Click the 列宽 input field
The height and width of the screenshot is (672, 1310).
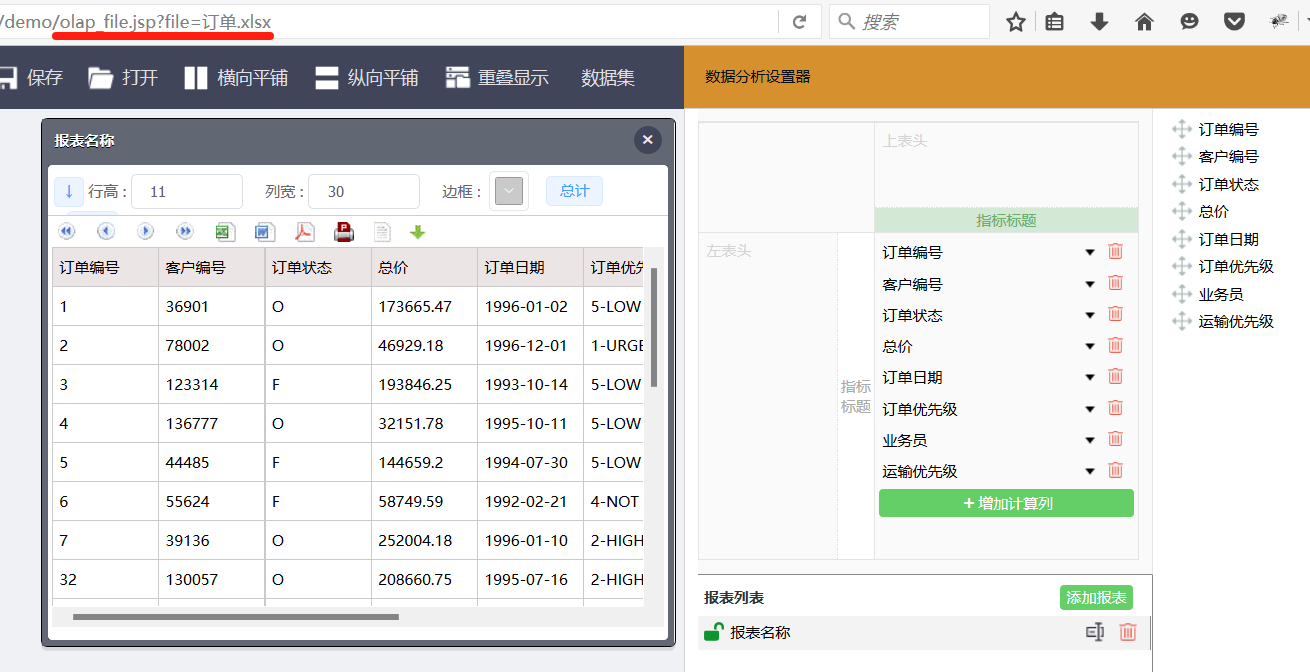click(x=363, y=191)
